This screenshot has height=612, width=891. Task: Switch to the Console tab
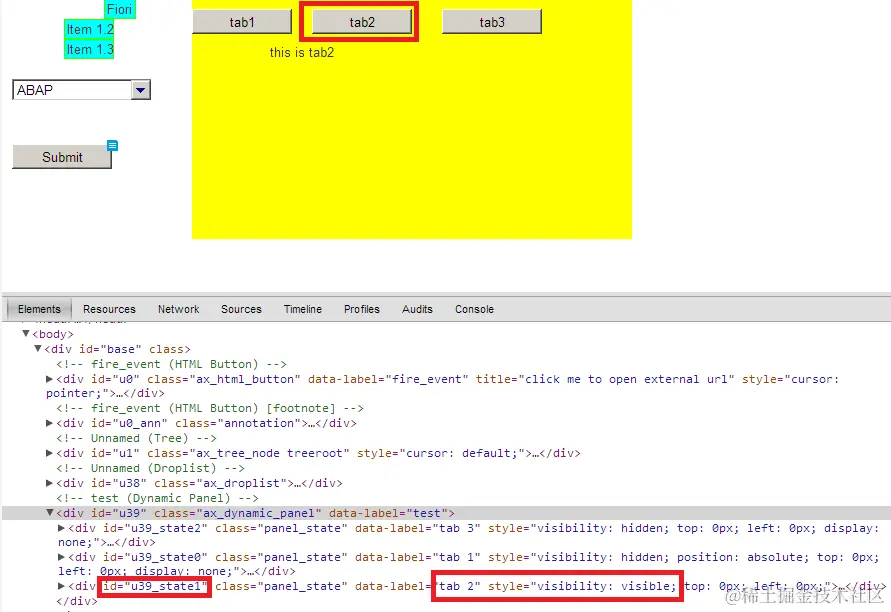(474, 309)
